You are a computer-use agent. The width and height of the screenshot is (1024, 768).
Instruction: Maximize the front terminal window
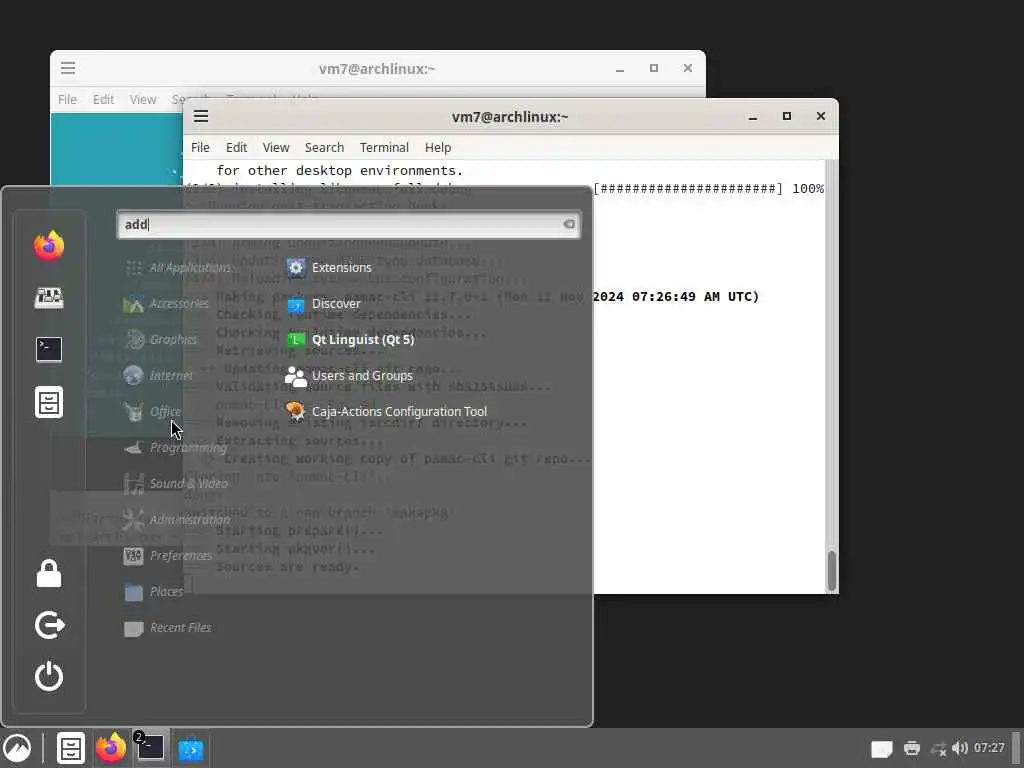(787, 116)
